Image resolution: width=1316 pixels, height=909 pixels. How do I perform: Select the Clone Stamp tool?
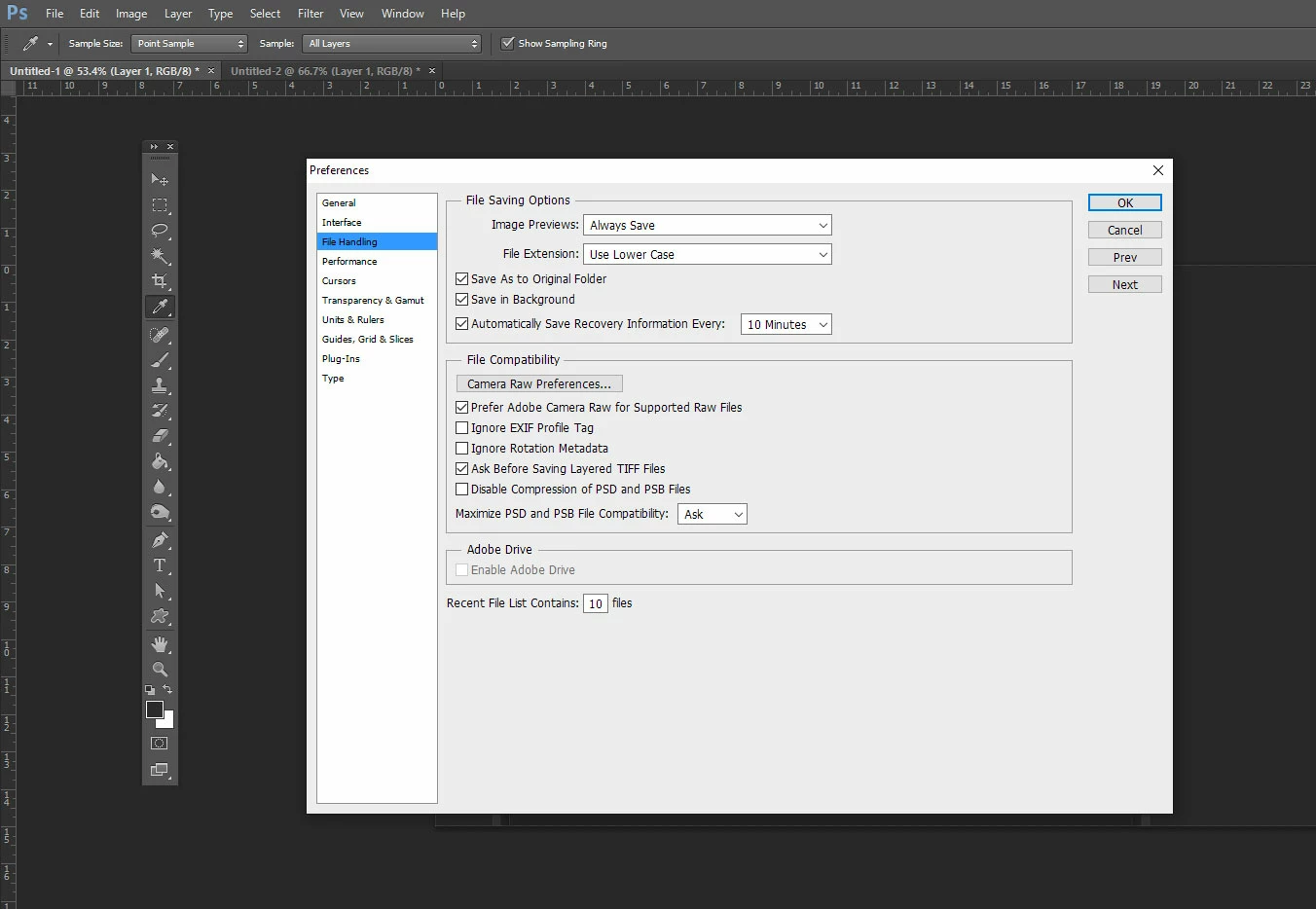coord(160,385)
